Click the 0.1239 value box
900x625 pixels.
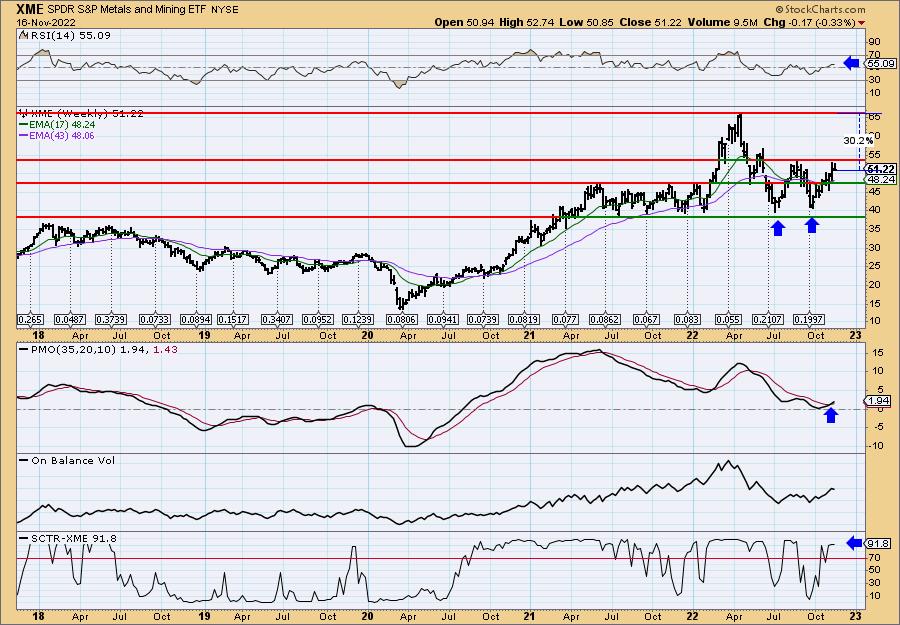pos(359,319)
